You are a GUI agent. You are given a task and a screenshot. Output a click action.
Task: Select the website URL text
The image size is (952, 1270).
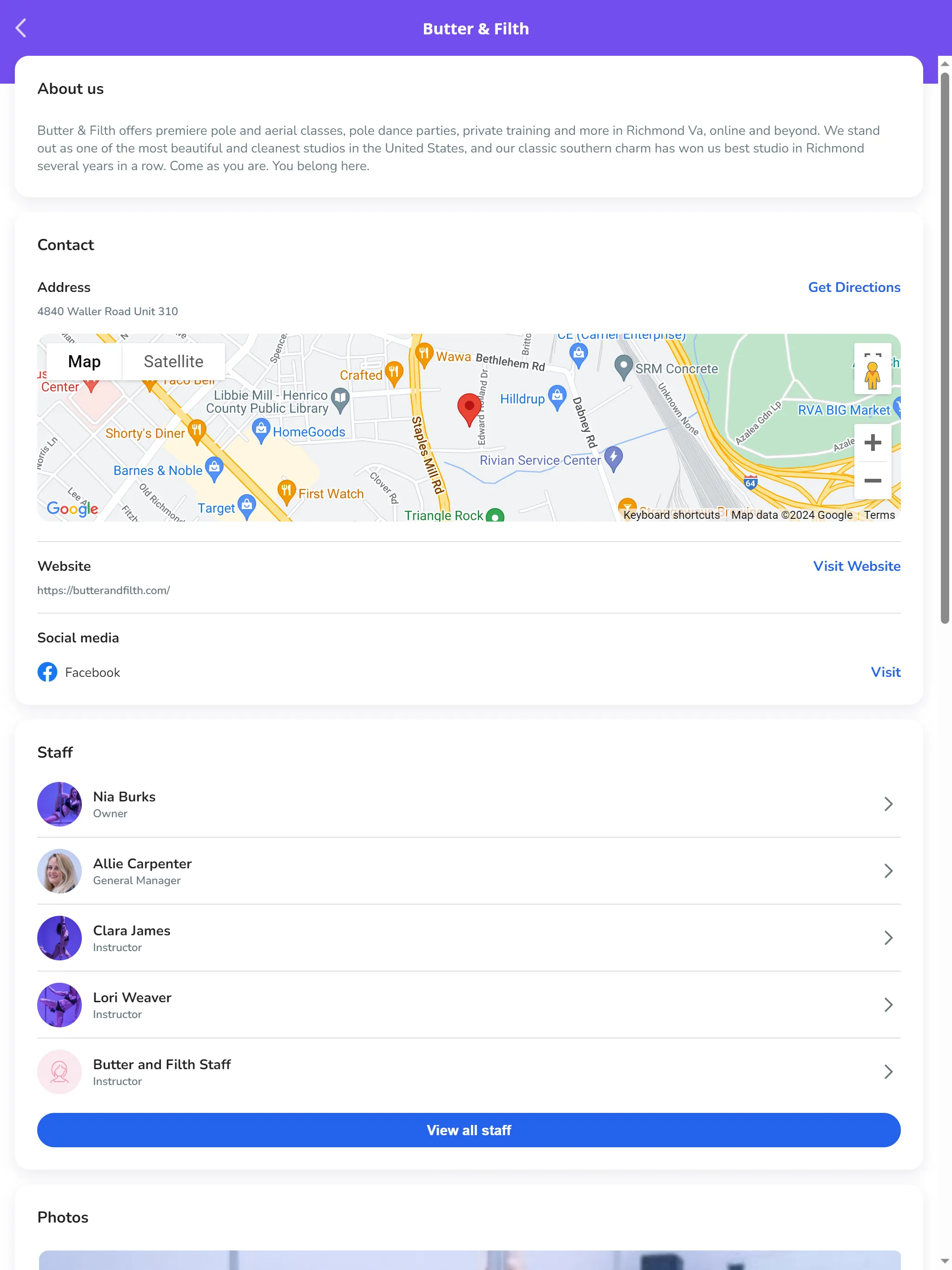(x=103, y=590)
